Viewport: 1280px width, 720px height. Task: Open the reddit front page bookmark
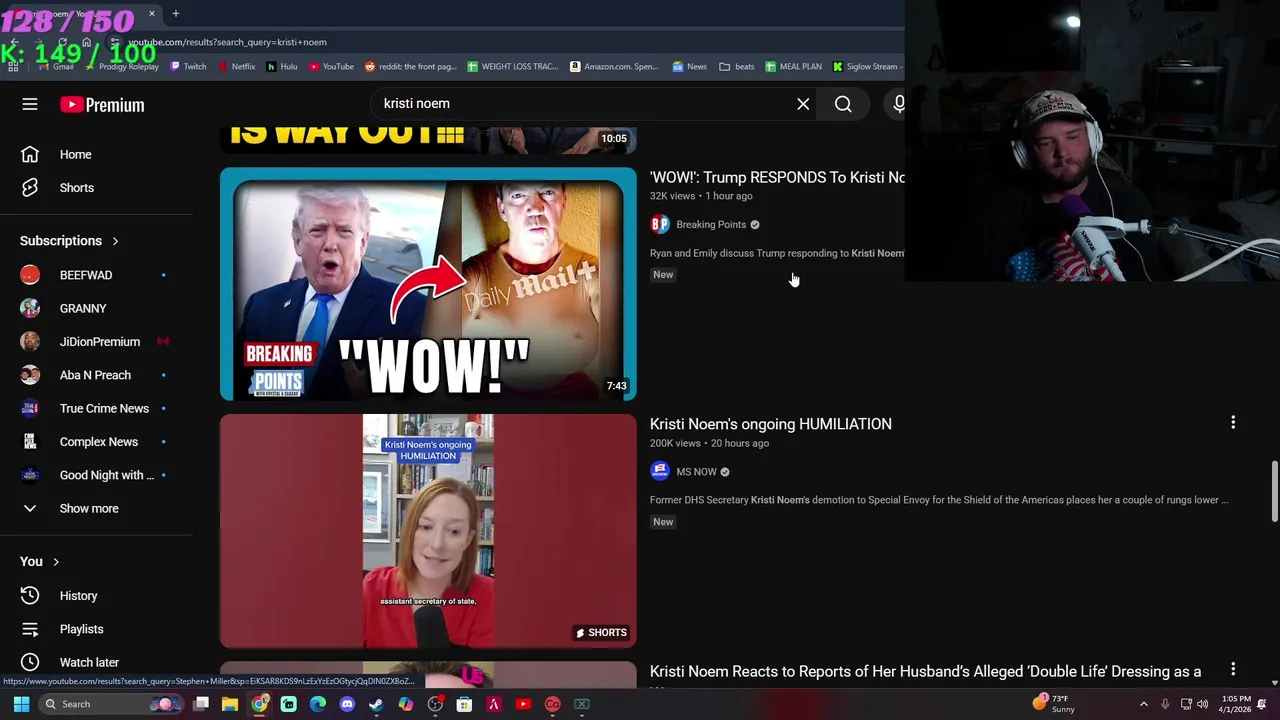point(411,67)
